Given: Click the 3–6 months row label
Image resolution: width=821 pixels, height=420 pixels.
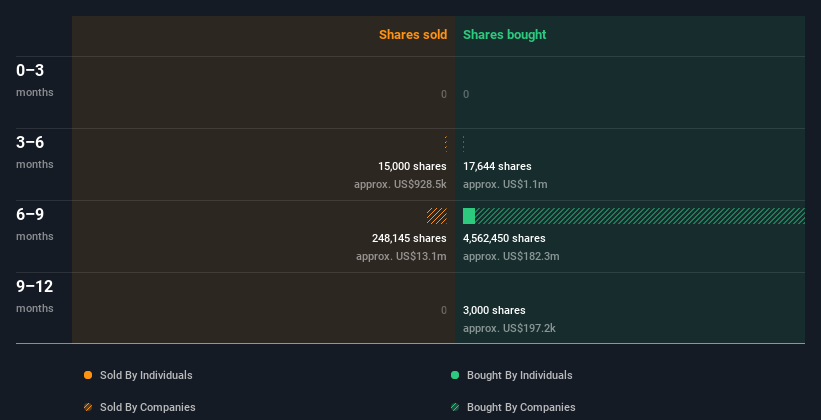Looking at the screenshot, I should (35, 152).
